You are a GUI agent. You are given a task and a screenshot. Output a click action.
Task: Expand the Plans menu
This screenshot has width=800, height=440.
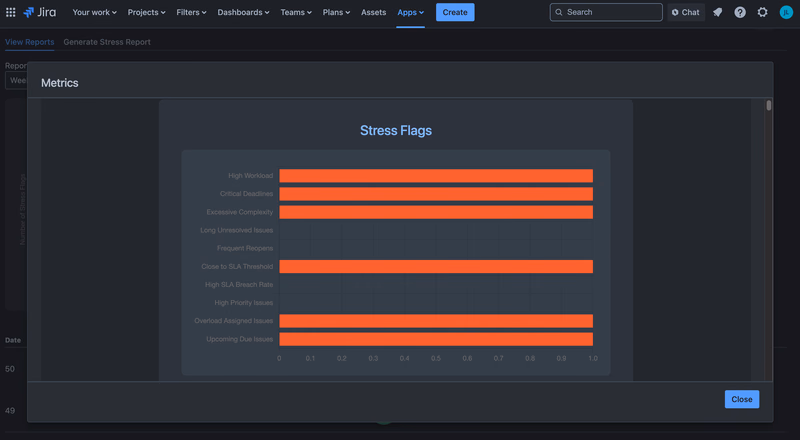(x=336, y=12)
